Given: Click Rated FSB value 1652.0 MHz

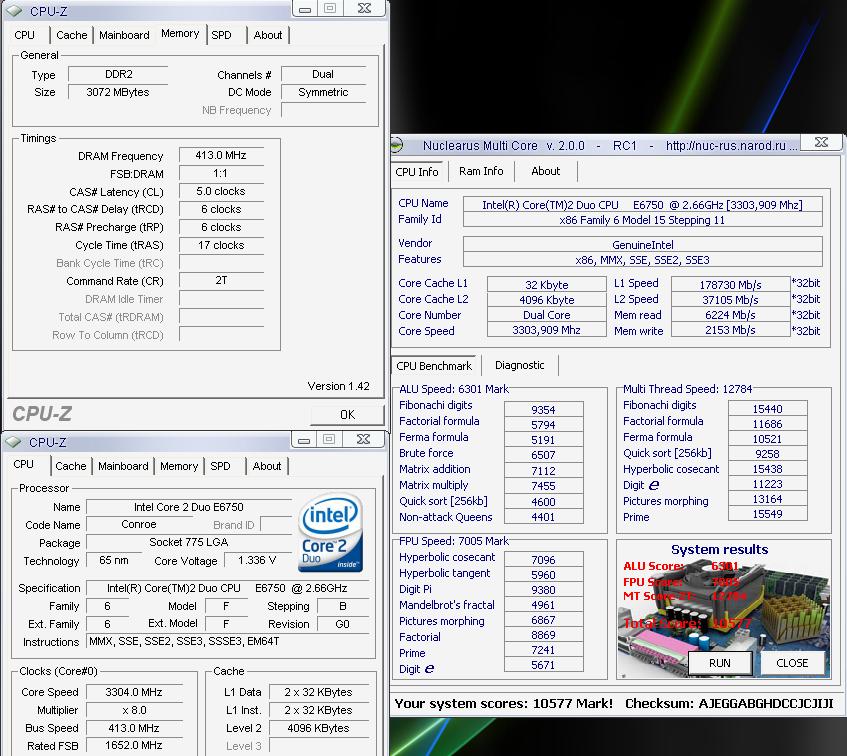Looking at the screenshot, I should click(134, 745).
